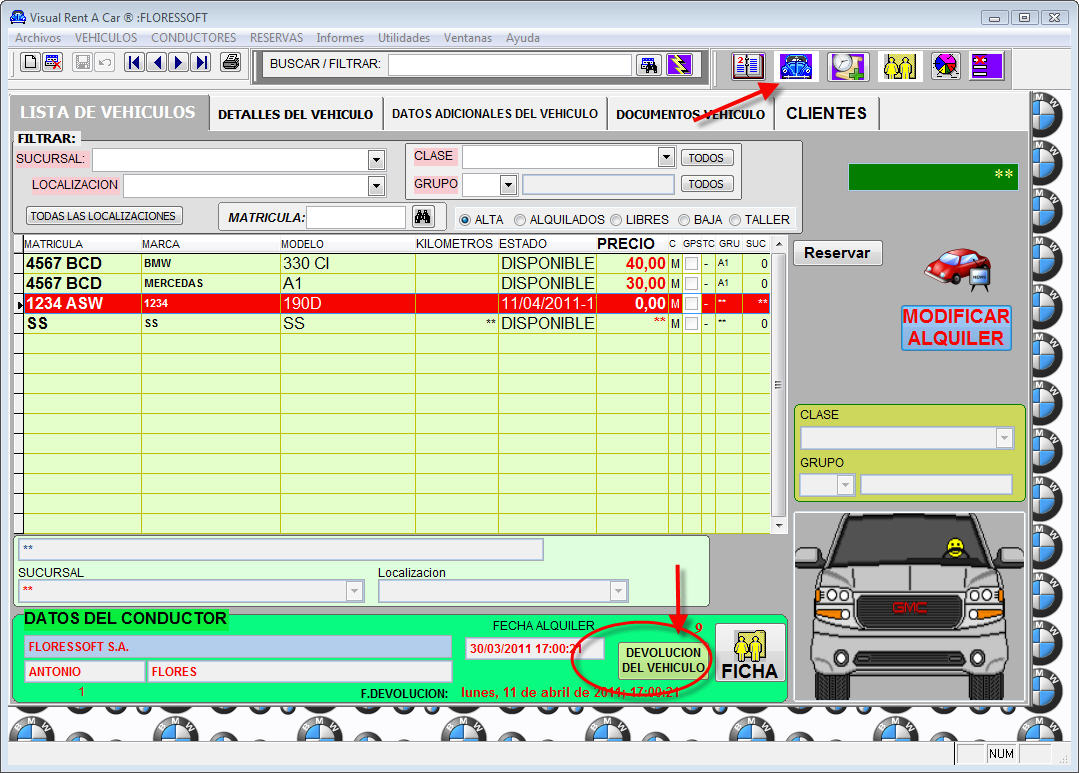Open the RESERVAS menu
1079x773 pixels.
(276, 38)
